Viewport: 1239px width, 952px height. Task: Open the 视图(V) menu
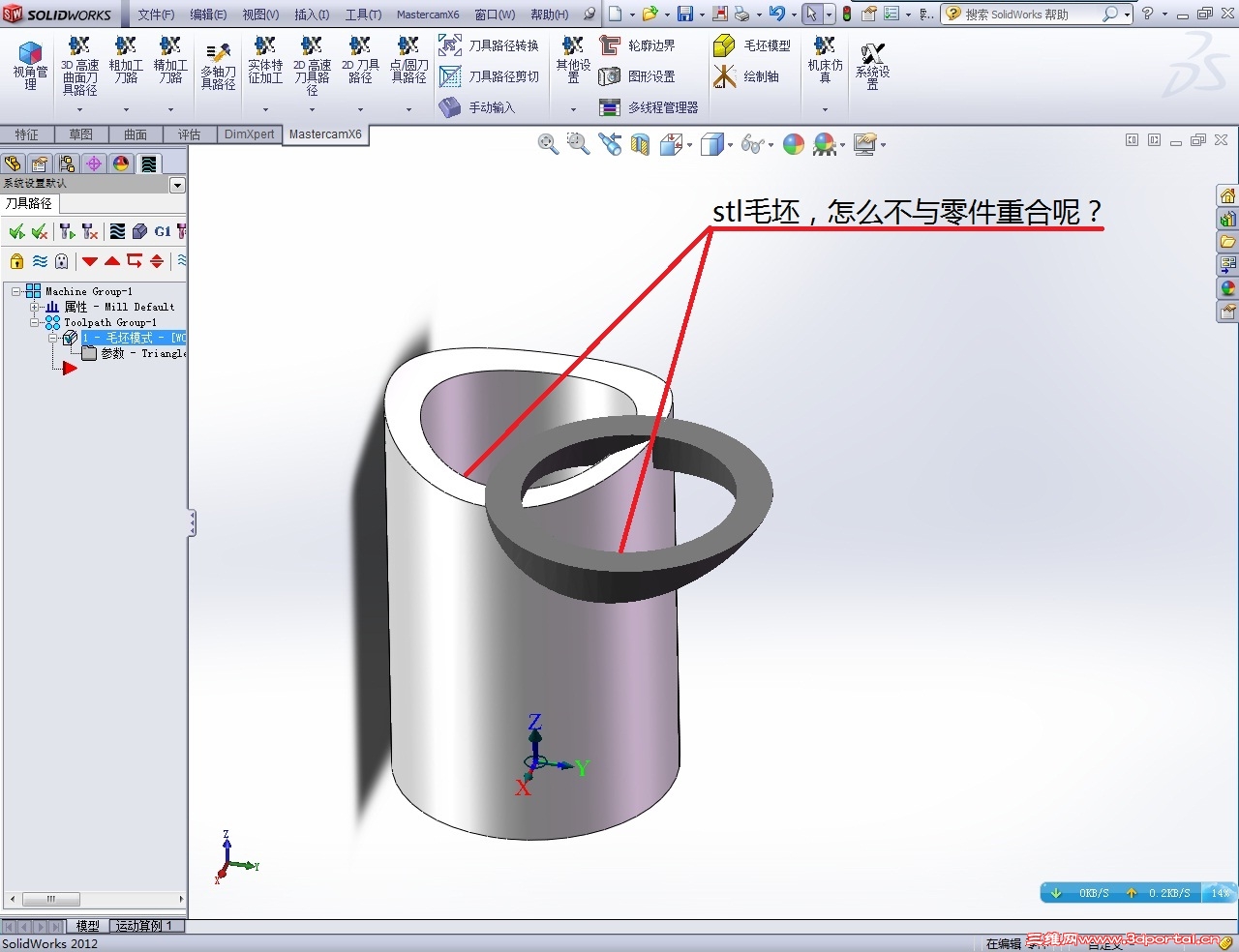(260, 15)
